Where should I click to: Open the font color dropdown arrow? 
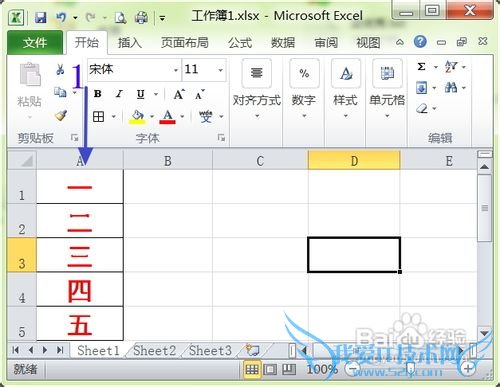click(x=182, y=117)
